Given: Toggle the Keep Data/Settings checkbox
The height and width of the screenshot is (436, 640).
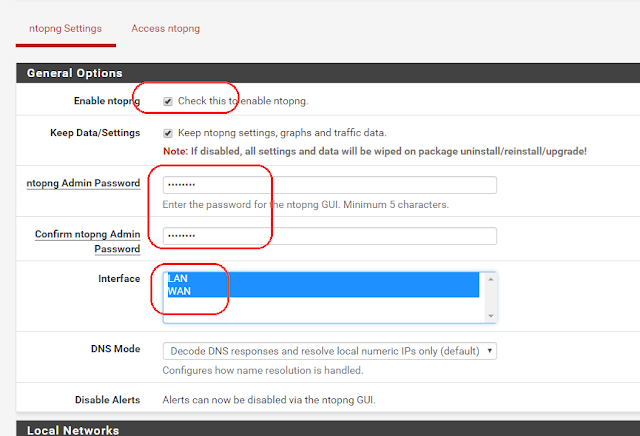Looking at the screenshot, I should tap(168, 133).
